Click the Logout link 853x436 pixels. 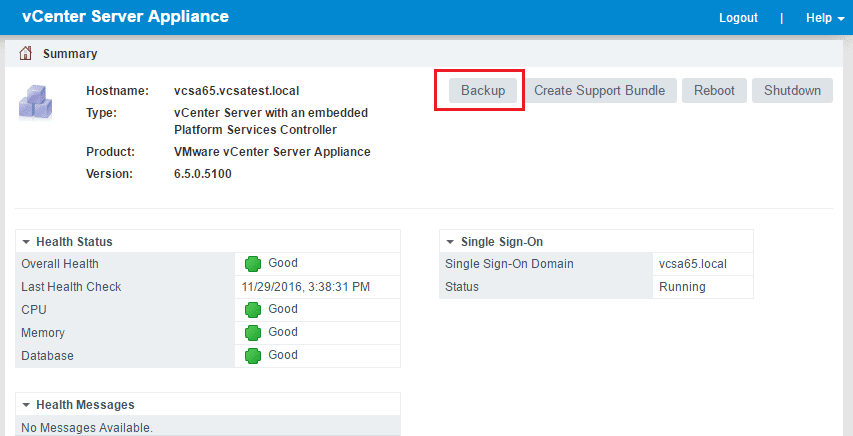[738, 18]
